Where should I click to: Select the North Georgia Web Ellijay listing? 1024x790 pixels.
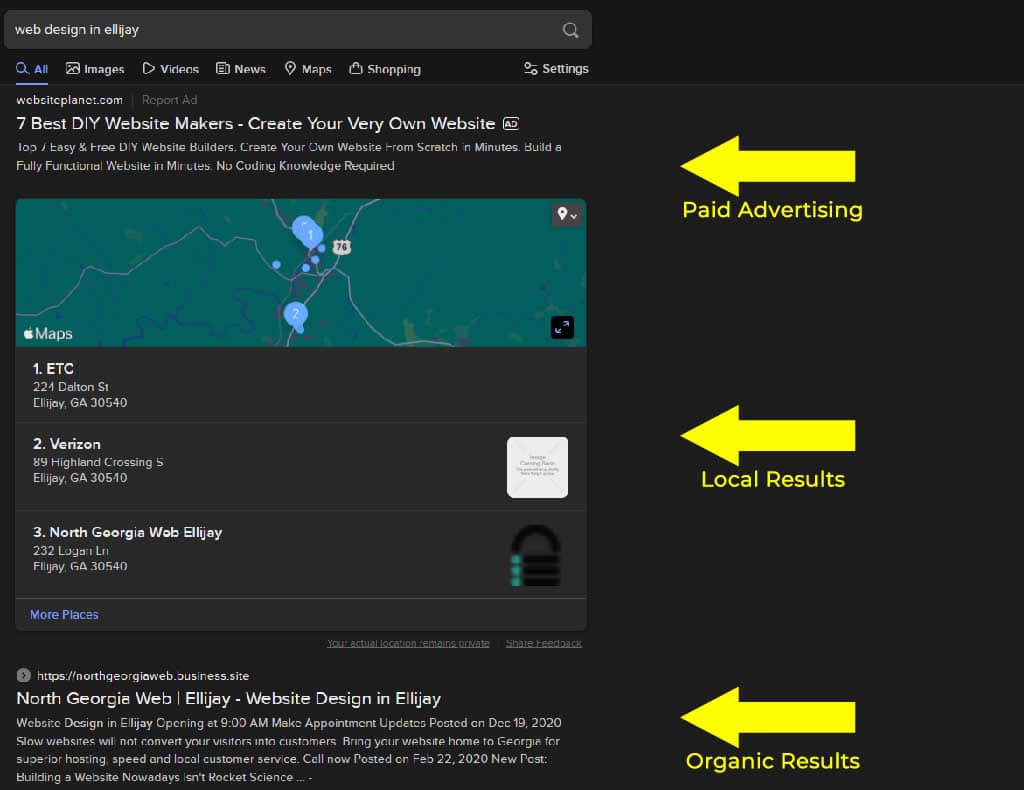coord(301,554)
